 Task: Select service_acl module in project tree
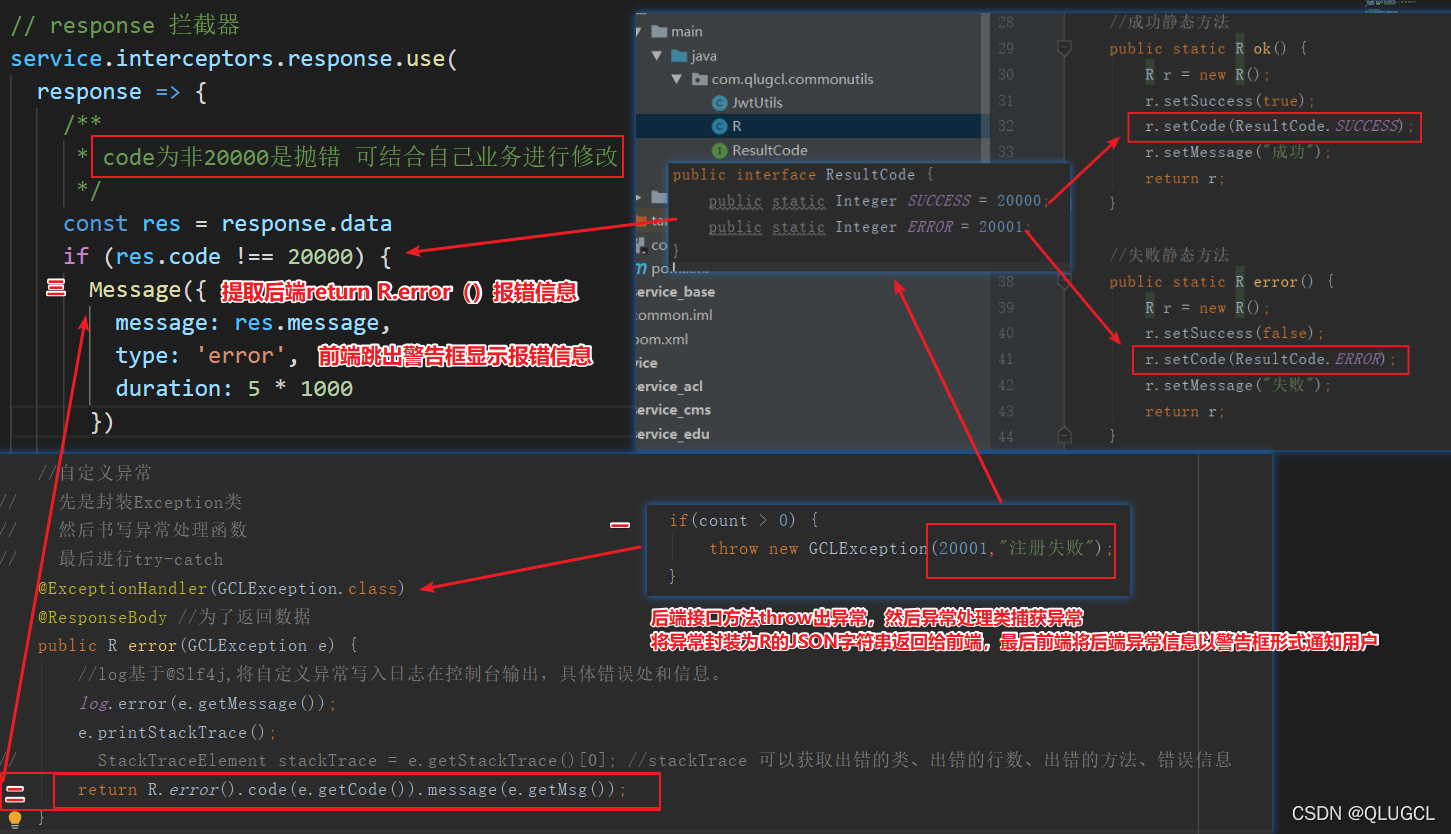(669, 386)
